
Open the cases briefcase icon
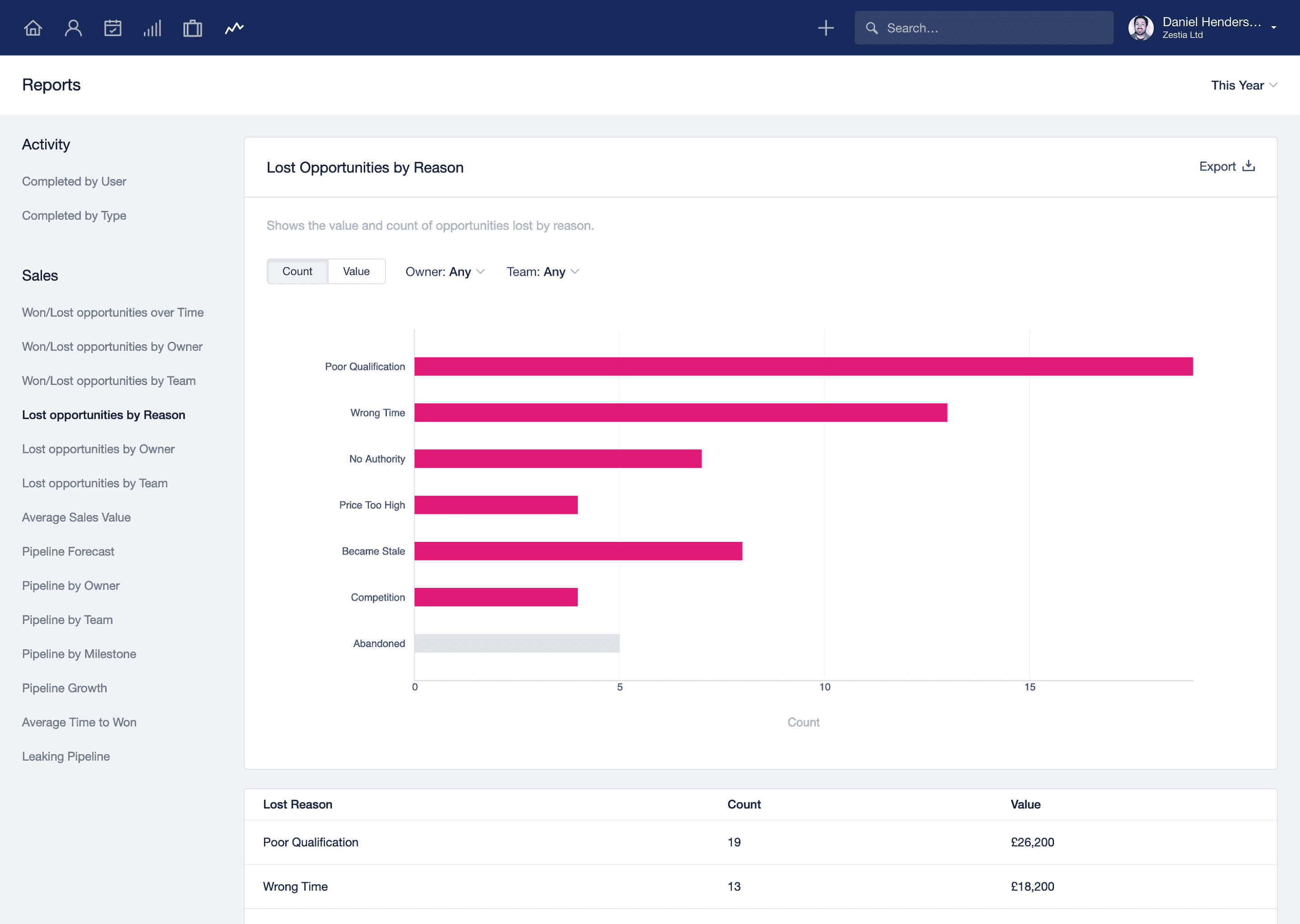192,28
